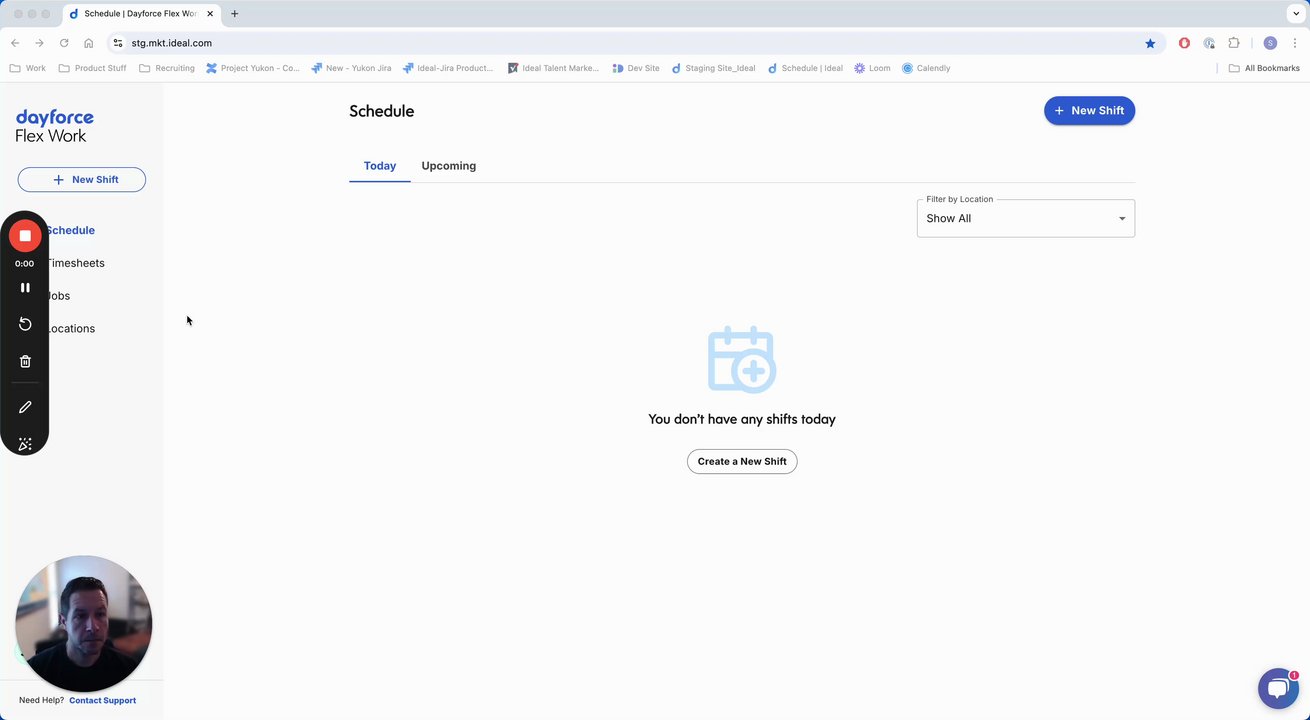The height and width of the screenshot is (720, 1310).
Task: Click the 0:00 recording timer
Action: click(x=24, y=264)
